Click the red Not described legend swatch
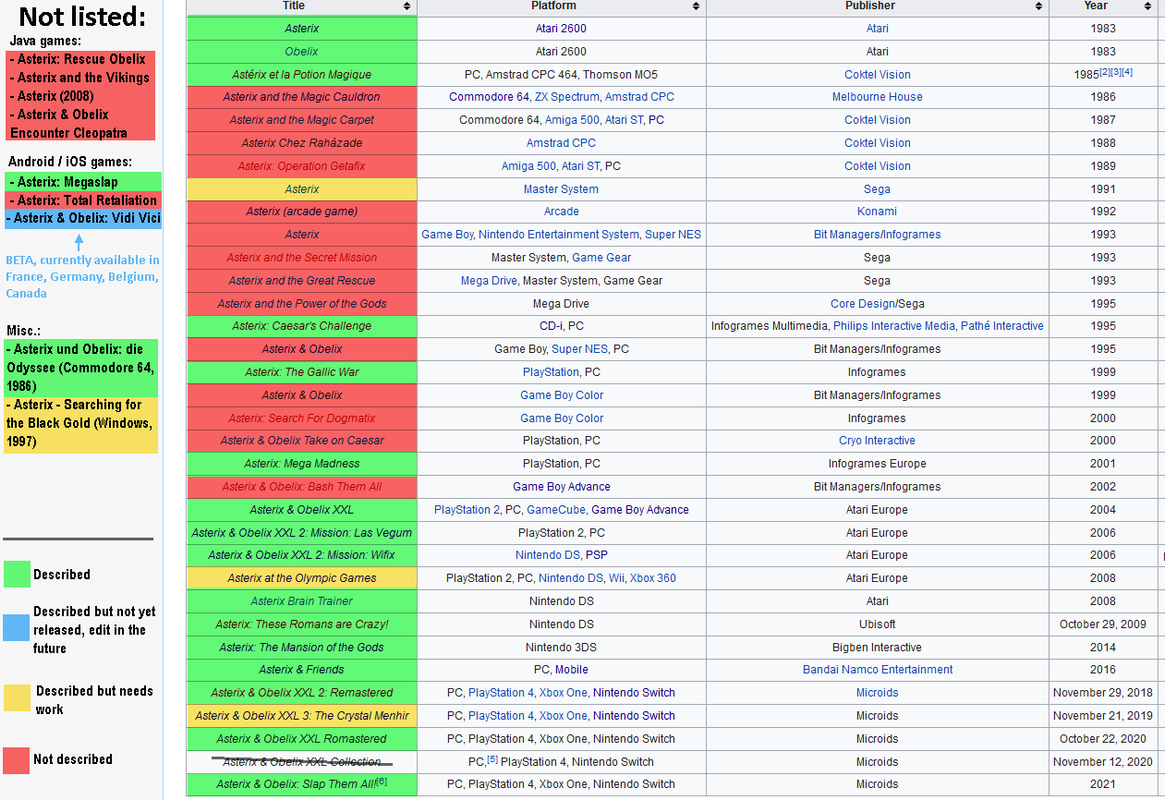This screenshot has height=800, width=1165. 16,760
